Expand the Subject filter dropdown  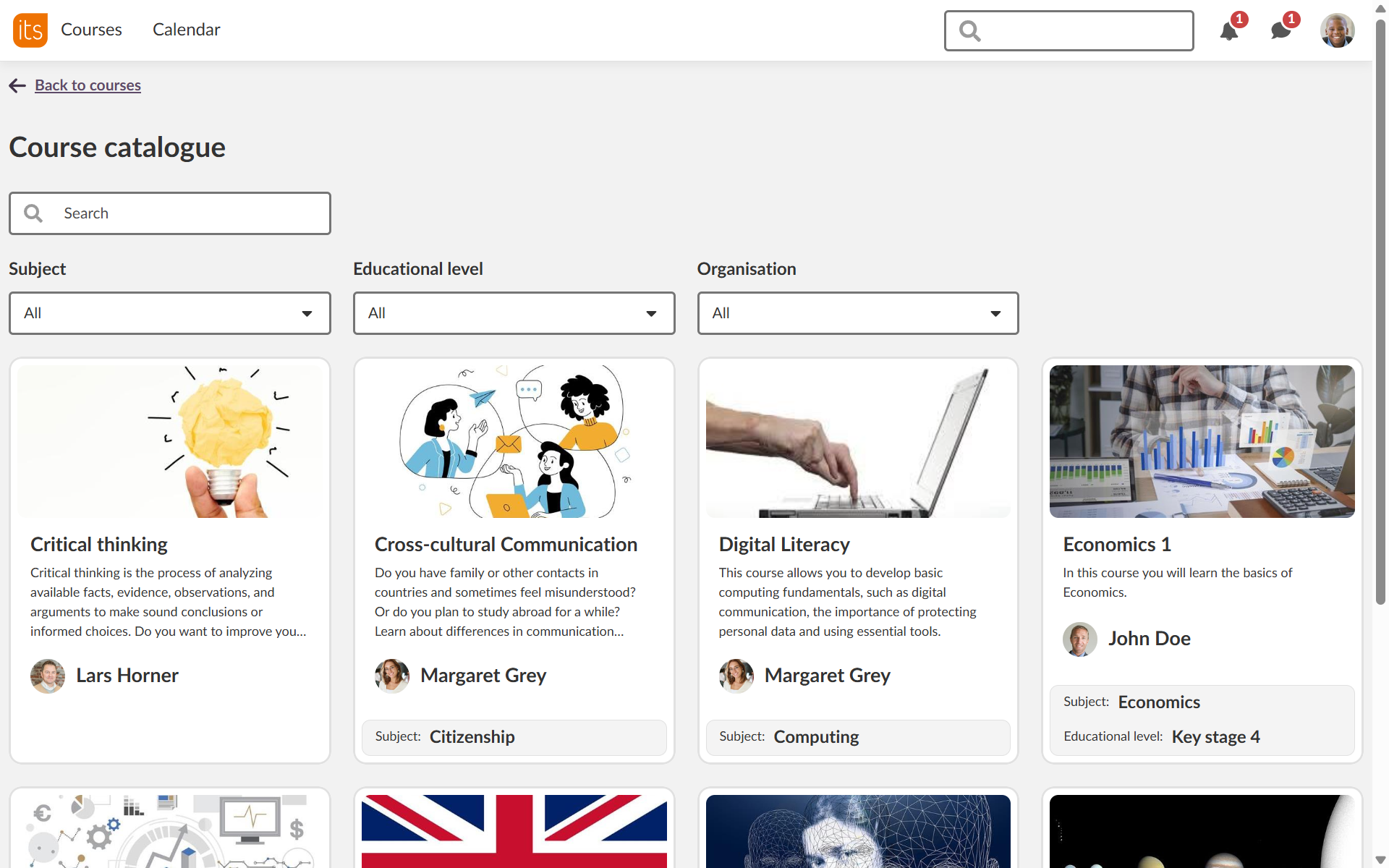[x=169, y=313]
